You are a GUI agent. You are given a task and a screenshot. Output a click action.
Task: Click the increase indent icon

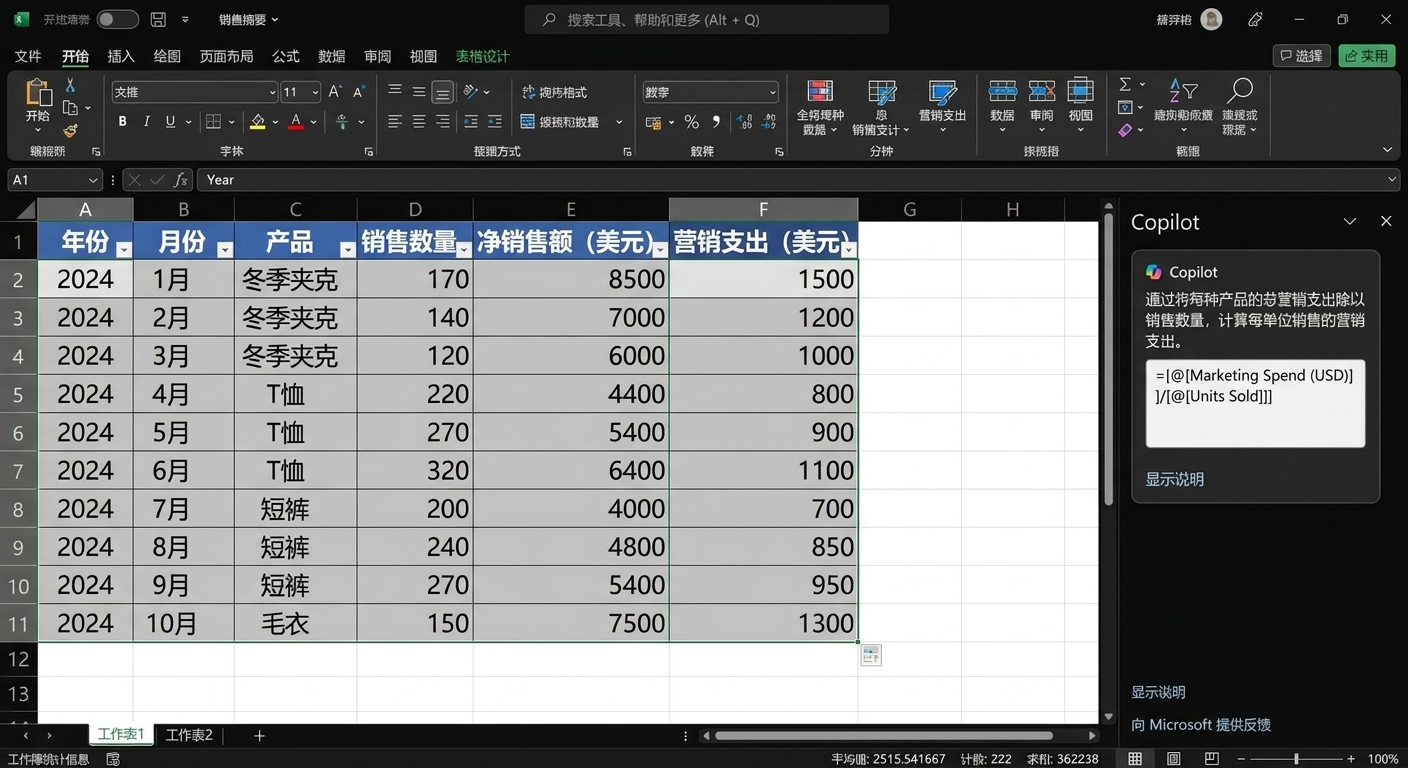494,122
